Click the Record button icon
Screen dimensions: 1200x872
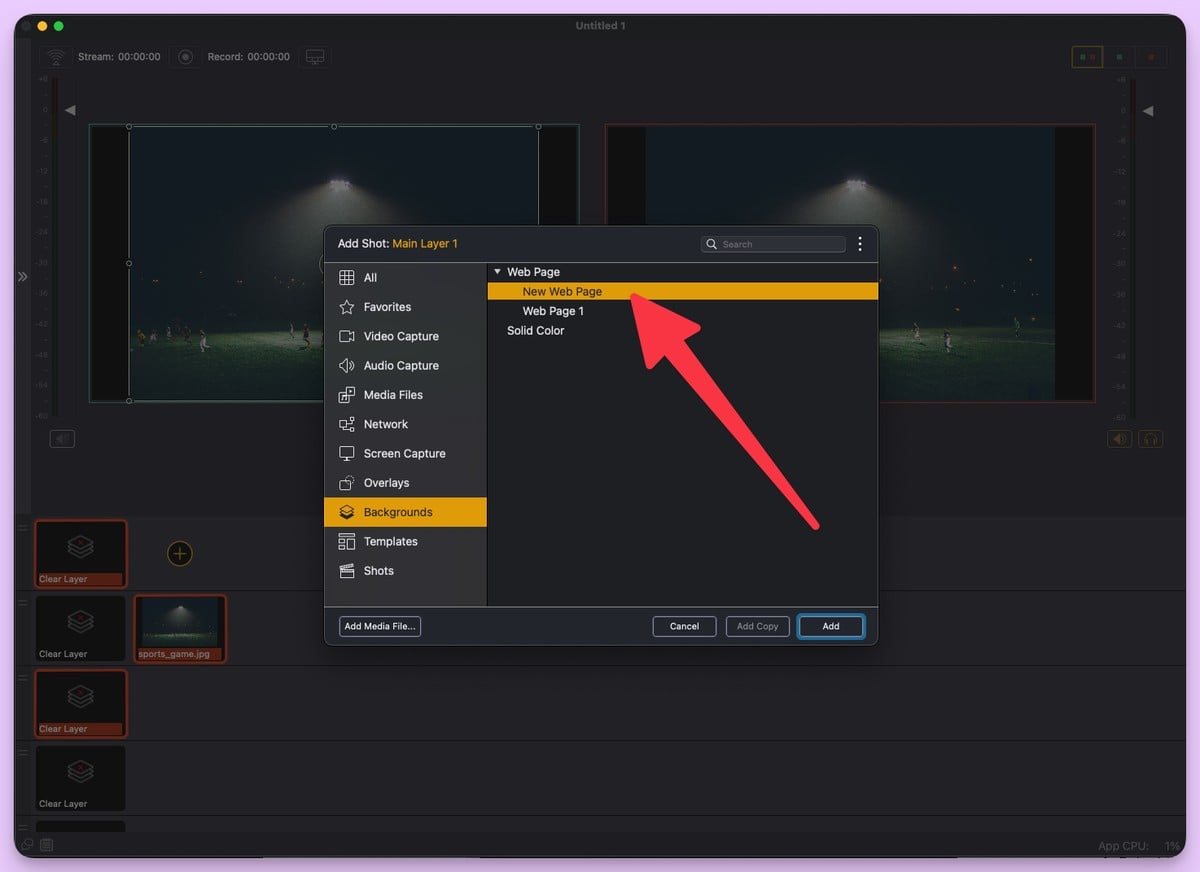[185, 57]
